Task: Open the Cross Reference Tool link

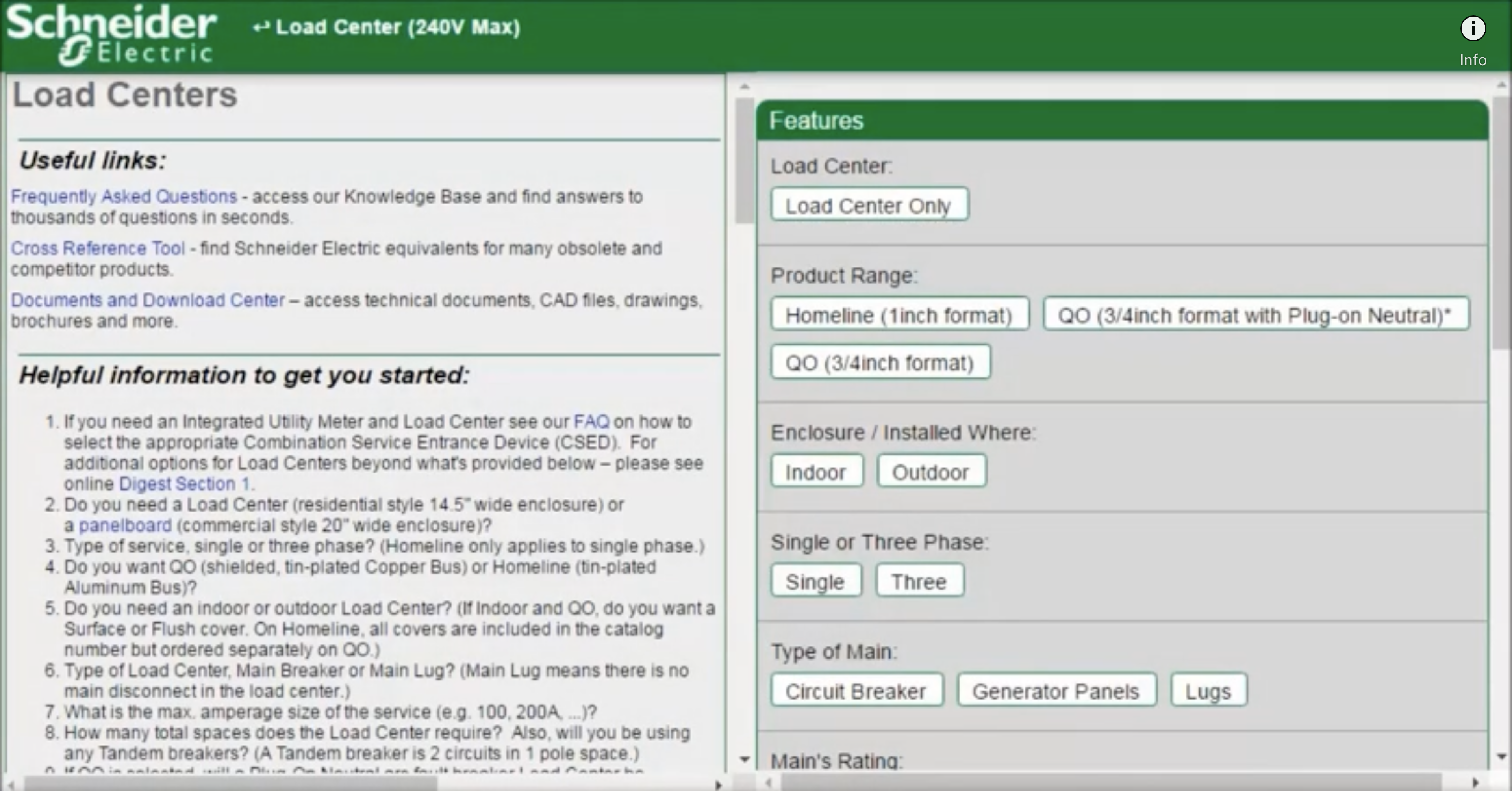Action: coord(97,248)
